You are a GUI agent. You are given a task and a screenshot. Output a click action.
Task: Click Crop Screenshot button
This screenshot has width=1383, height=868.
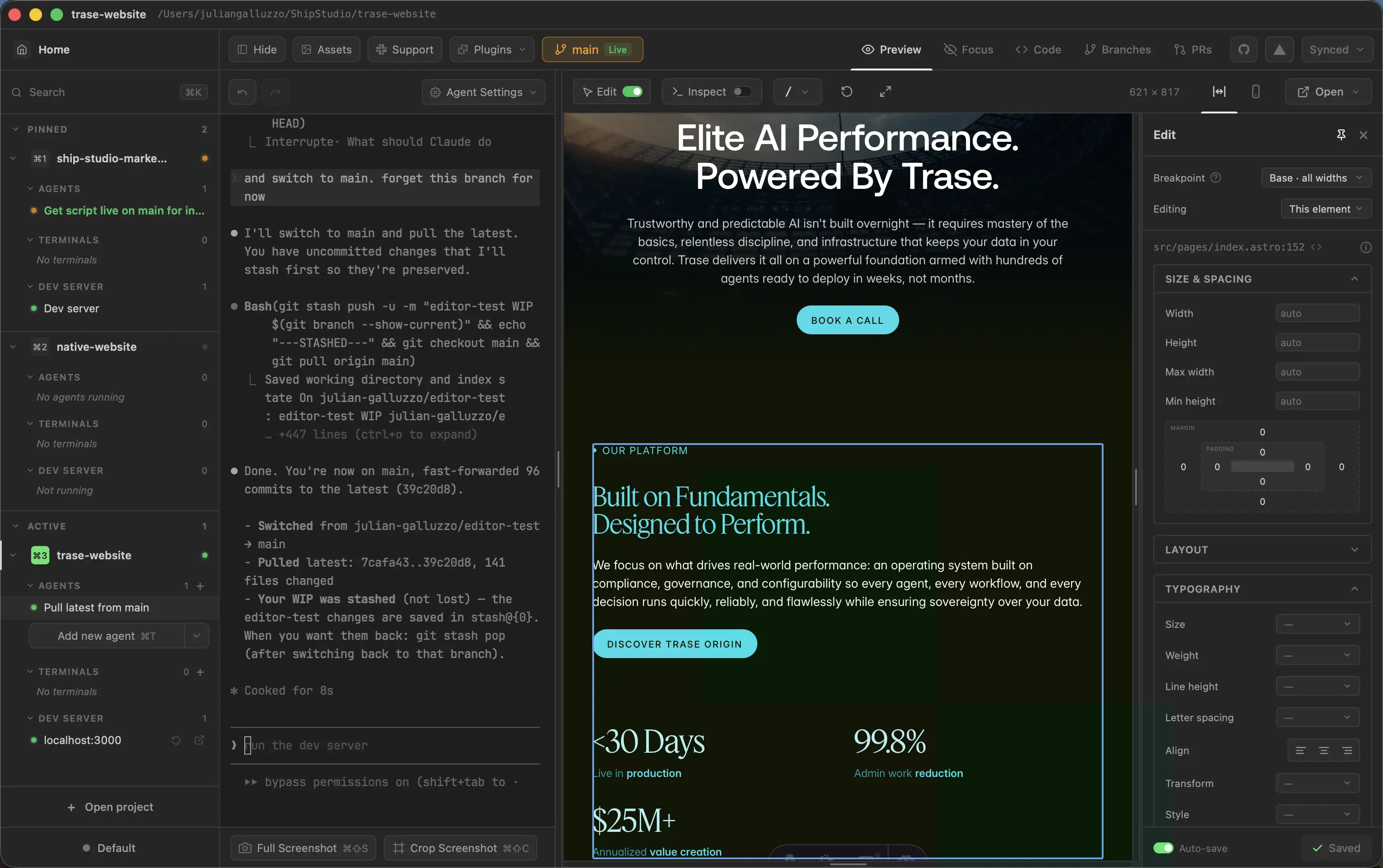coord(461,848)
